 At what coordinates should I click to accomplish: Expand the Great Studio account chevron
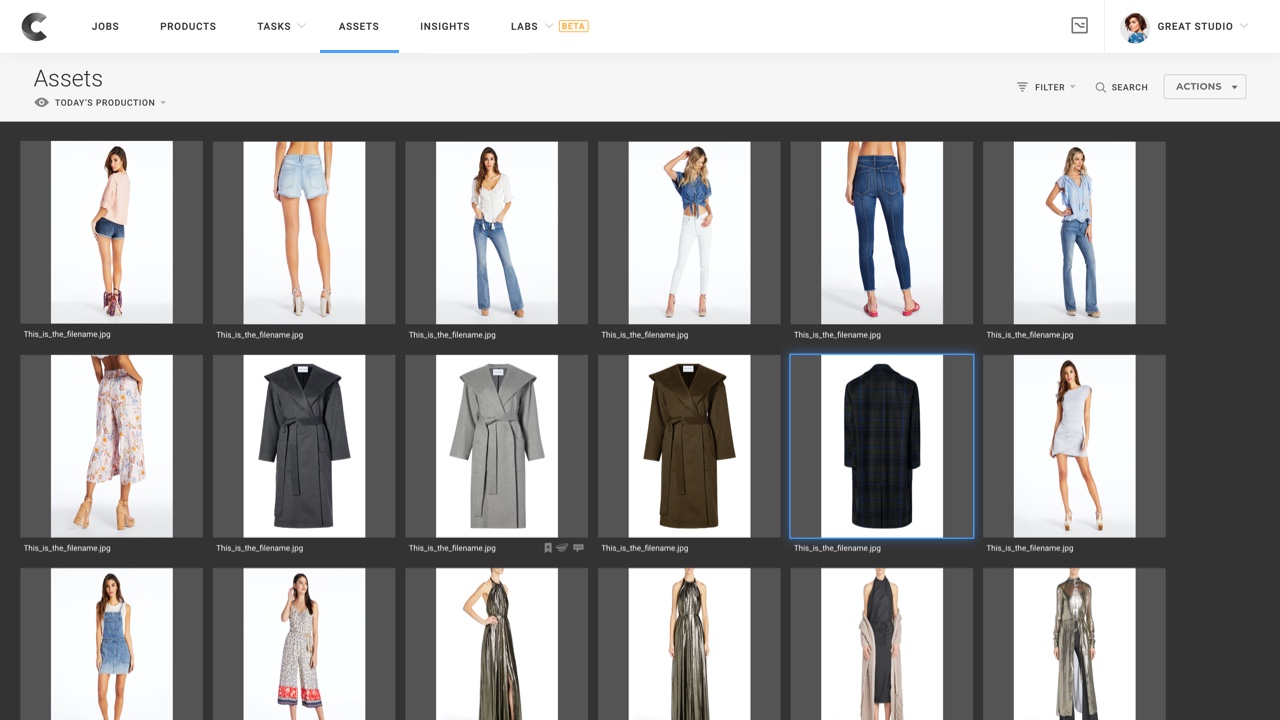(x=1244, y=26)
